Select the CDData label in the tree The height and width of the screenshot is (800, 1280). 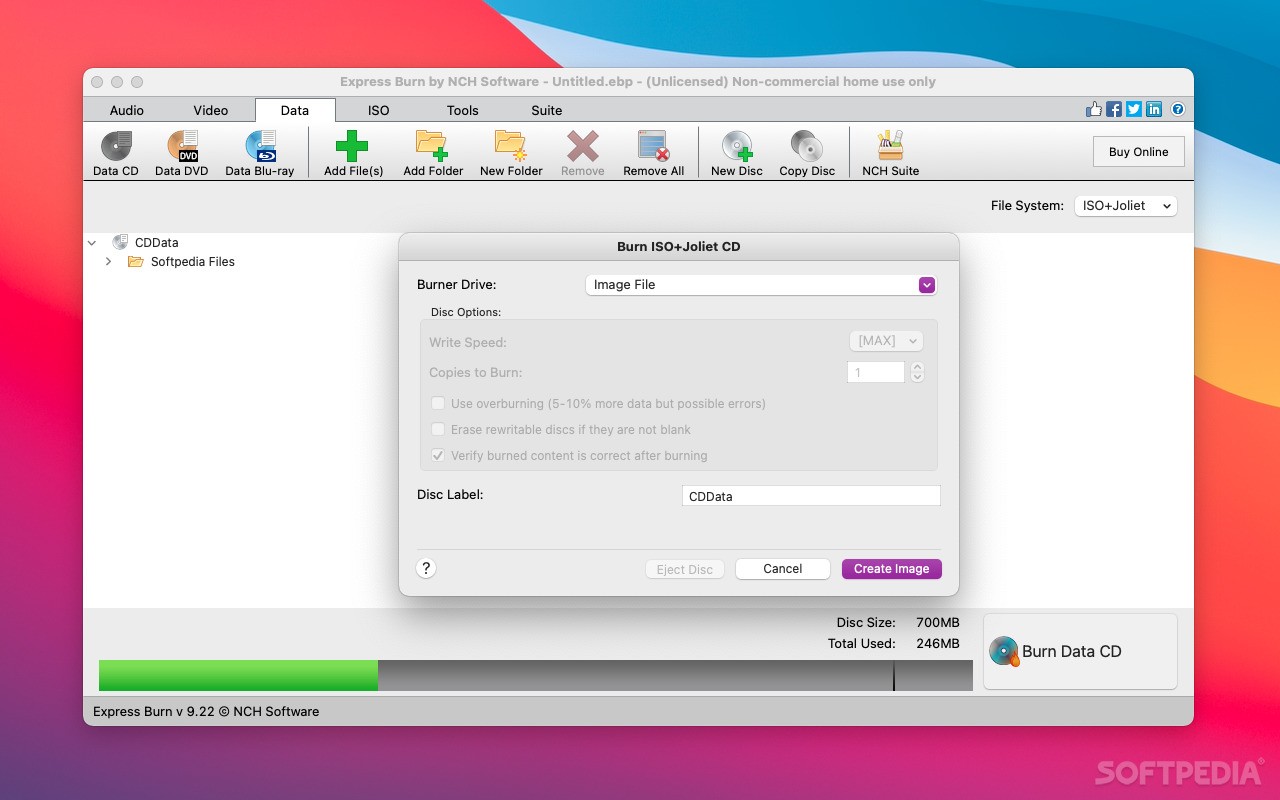coord(157,243)
